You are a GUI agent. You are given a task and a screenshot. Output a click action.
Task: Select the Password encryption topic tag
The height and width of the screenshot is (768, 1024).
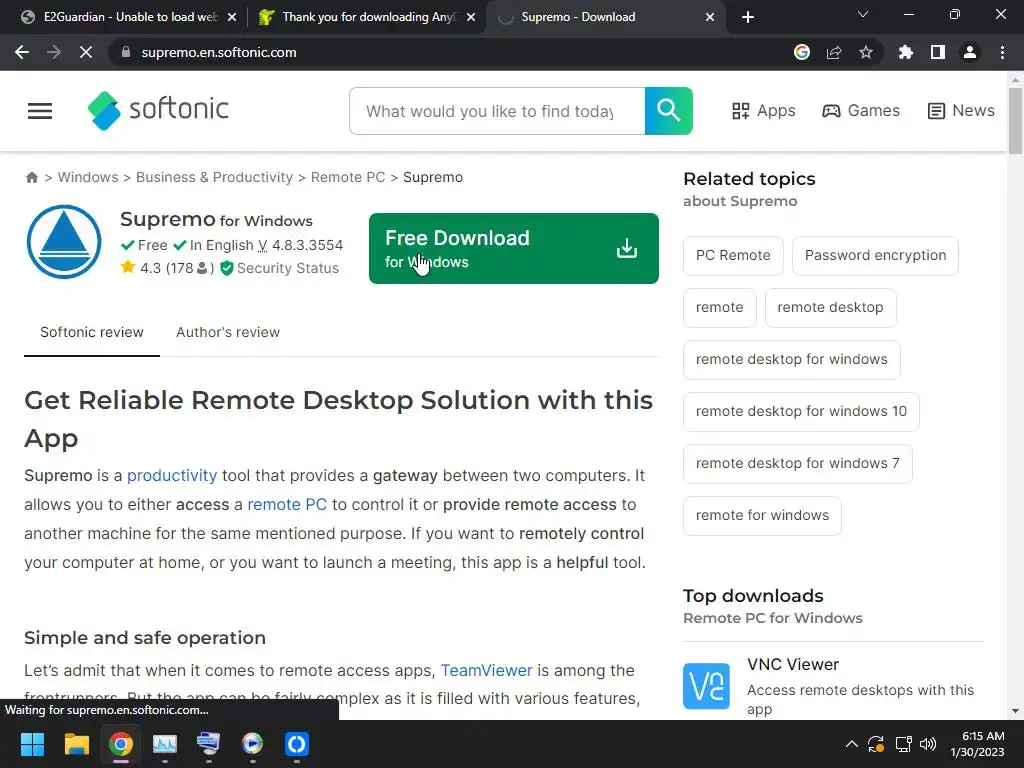(875, 255)
